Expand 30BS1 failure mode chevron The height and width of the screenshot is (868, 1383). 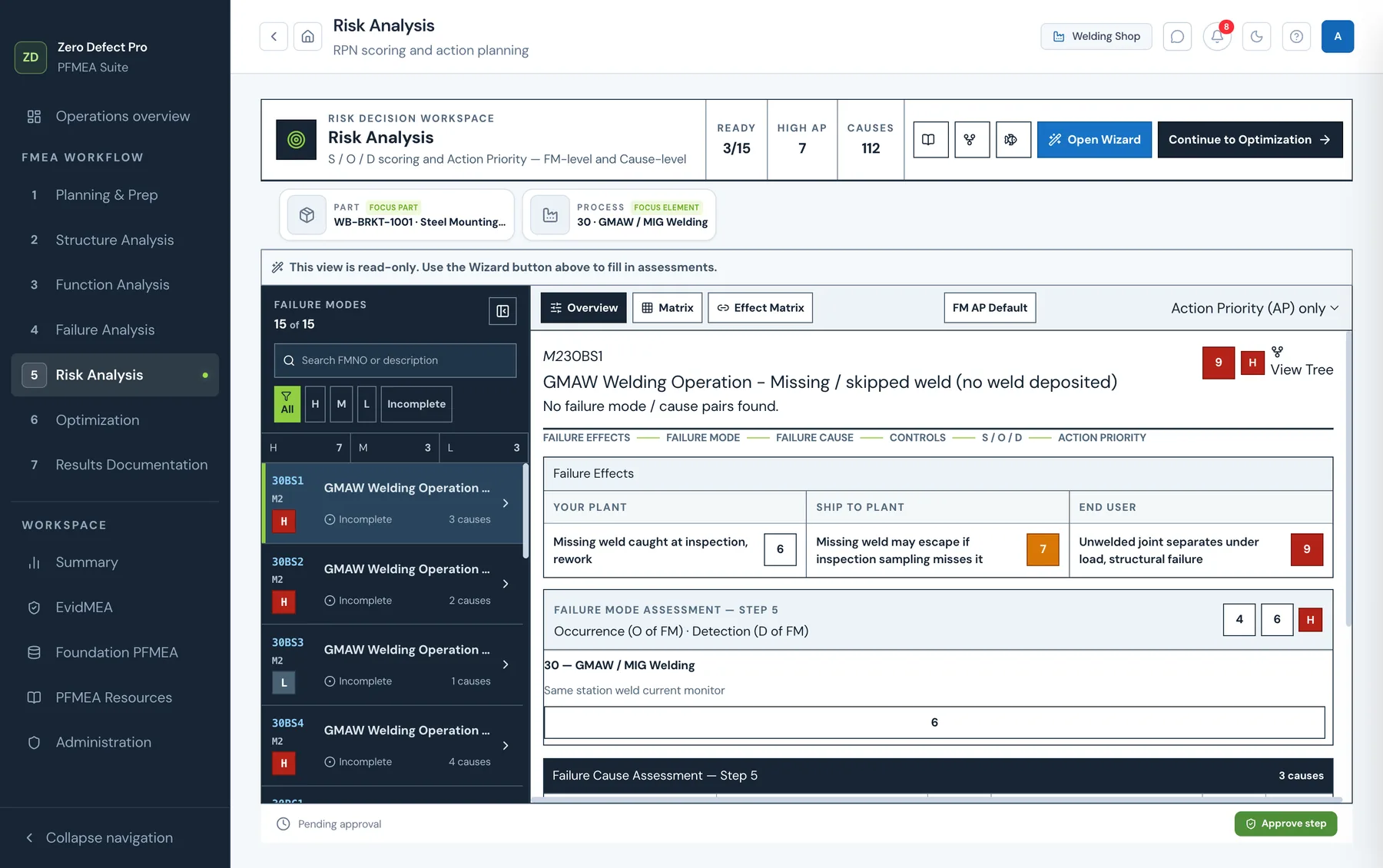(x=506, y=503)
